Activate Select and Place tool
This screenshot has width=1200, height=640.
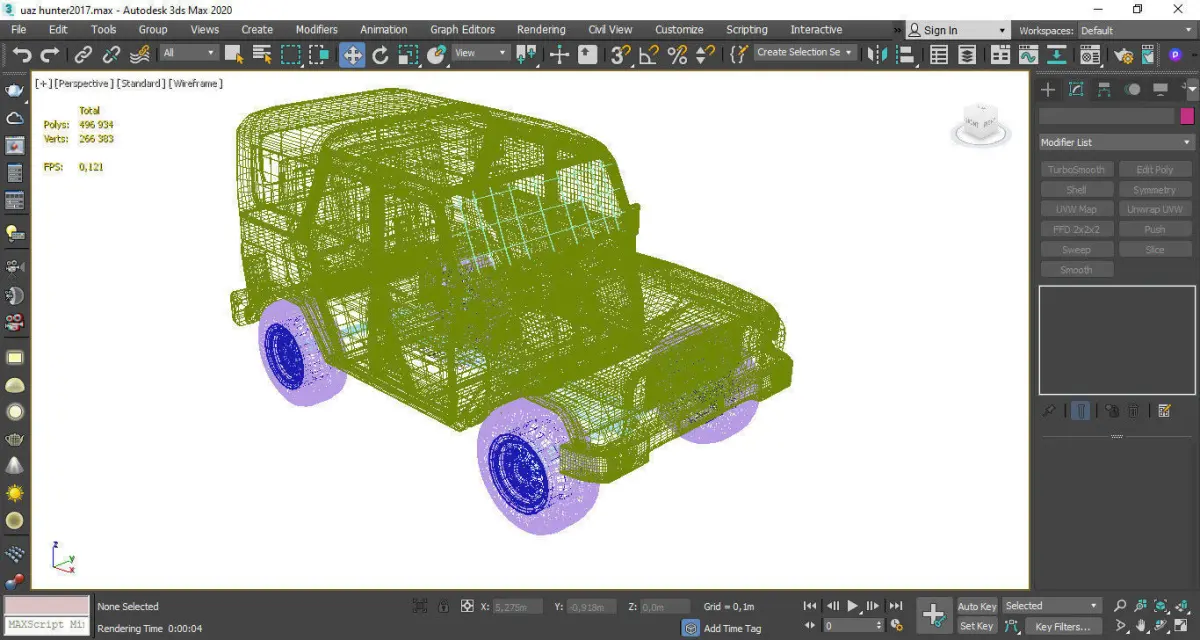[x=436, y=54]
